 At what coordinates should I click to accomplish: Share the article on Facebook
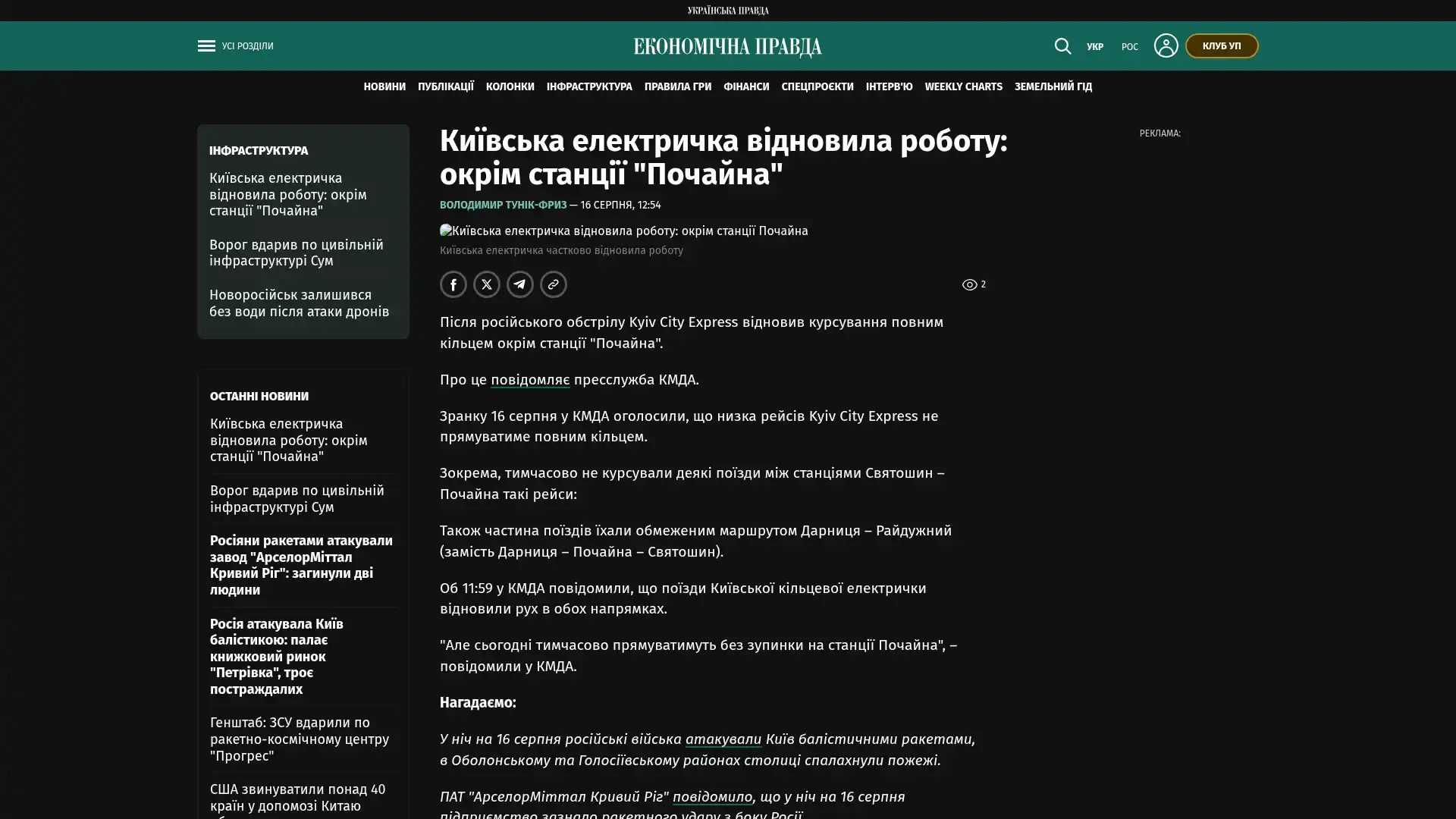point(453,284)
